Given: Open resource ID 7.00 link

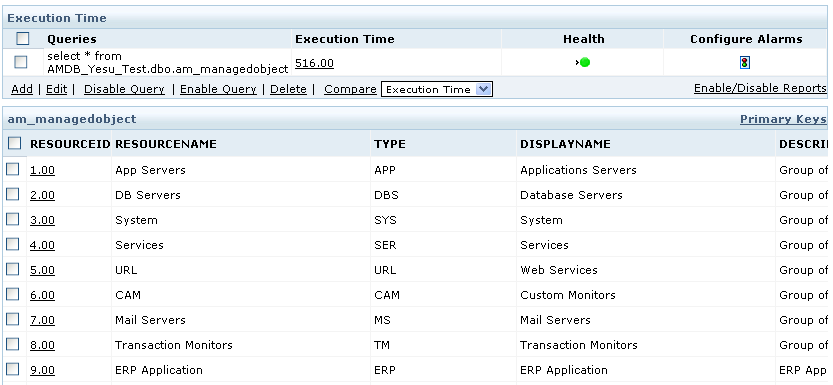Looking at the screenshot, I should click(42, 320).
